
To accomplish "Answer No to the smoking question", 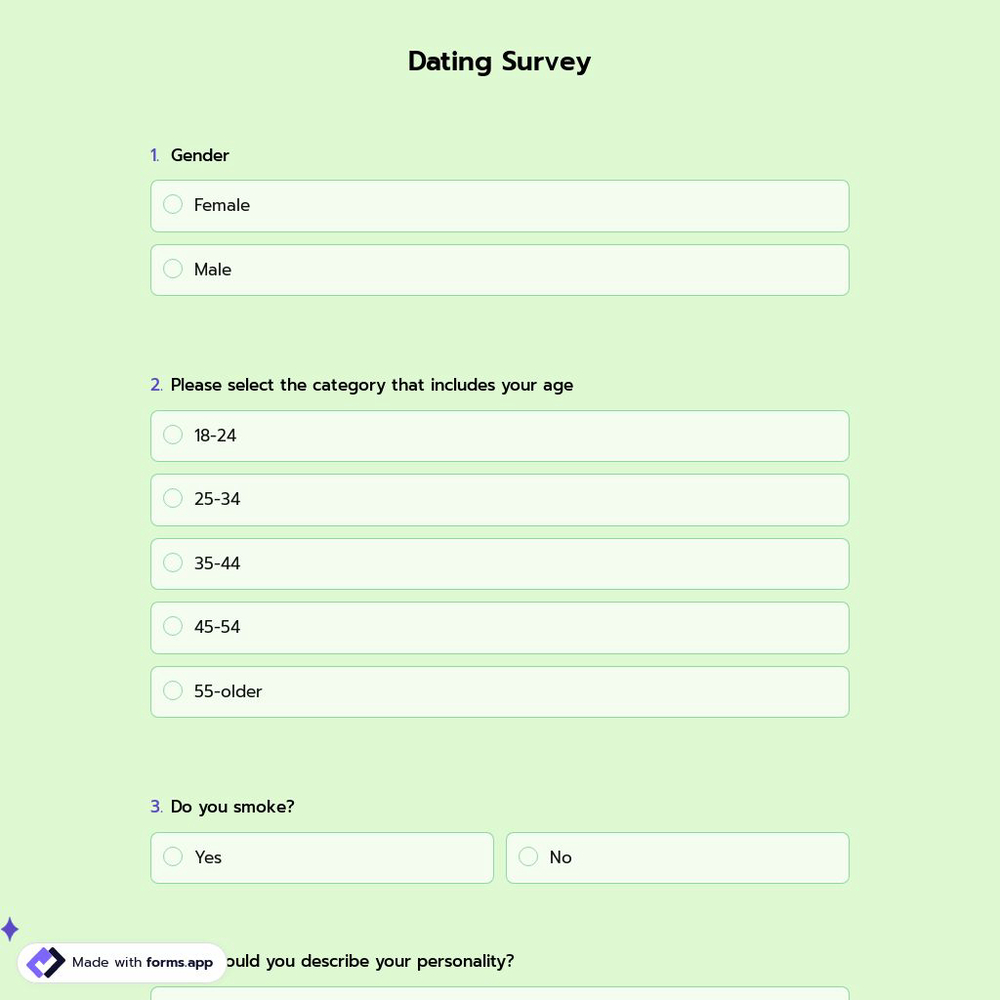I will click(x=528, y=856).
